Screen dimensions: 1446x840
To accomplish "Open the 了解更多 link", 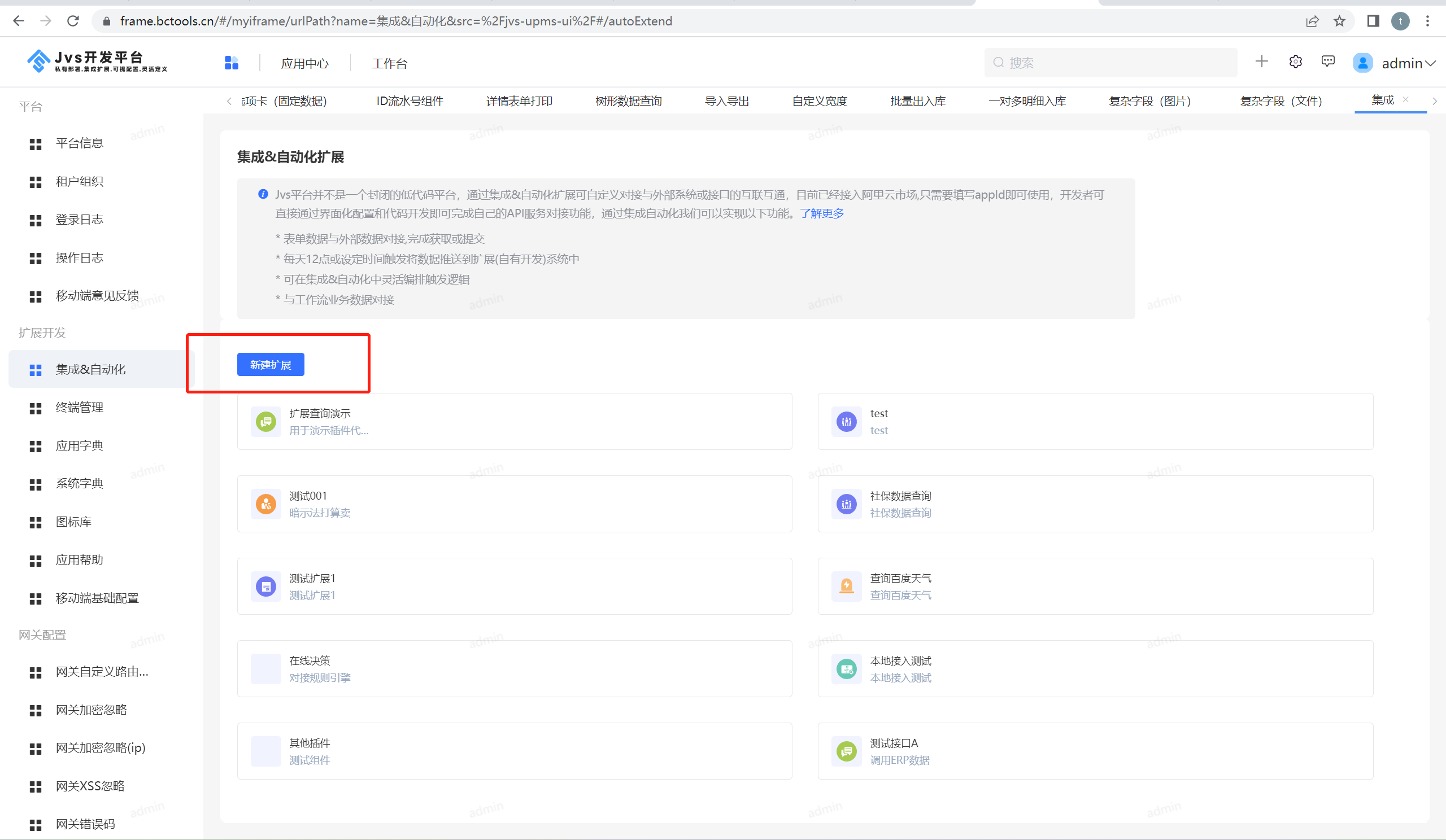I will (822, 213).
